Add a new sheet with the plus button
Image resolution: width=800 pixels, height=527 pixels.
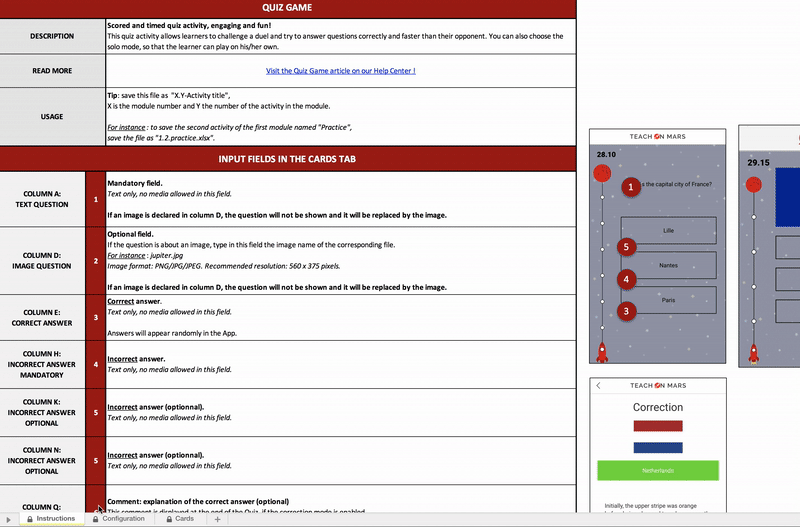217,519
